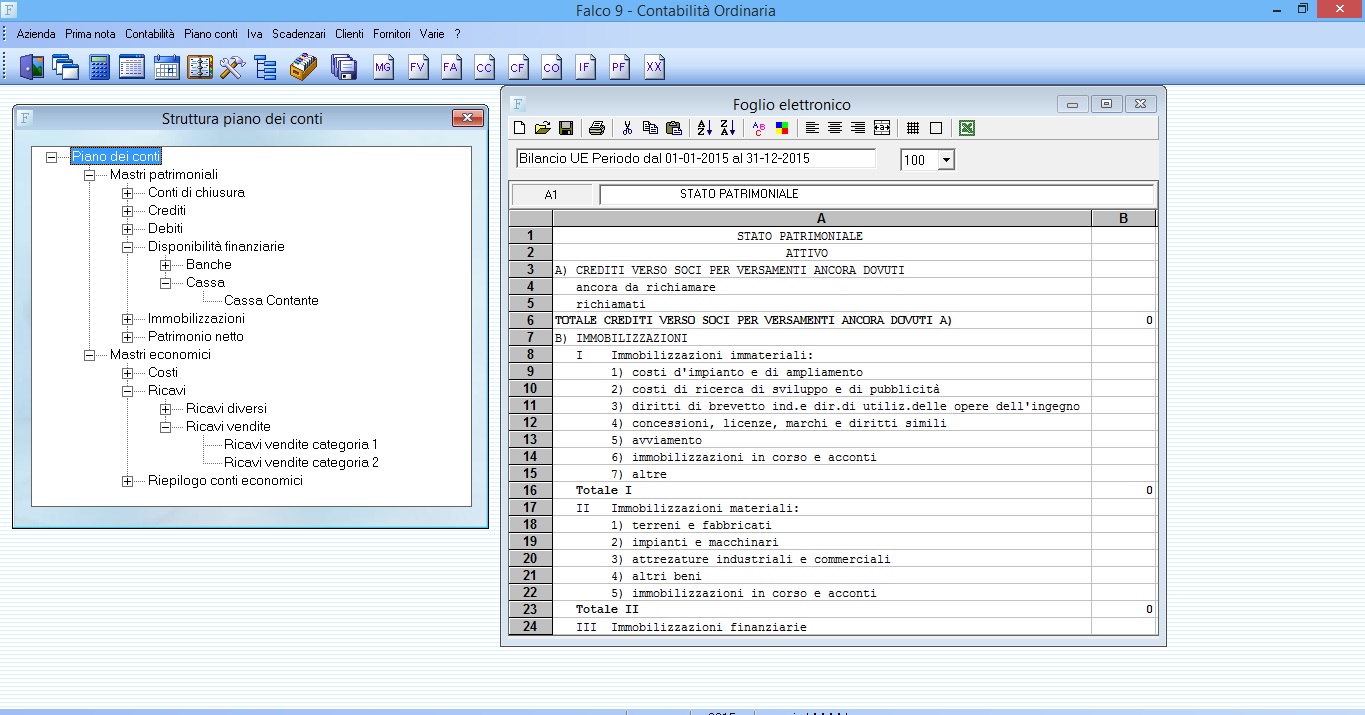Click the IF document toolbar icon
This screenshot has width=1365, height=715.
[585, 67]
